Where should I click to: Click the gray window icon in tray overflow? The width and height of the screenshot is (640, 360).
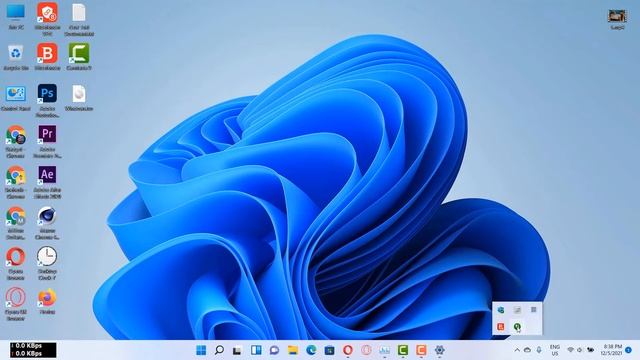pyautogui.click(x=517, y=310)
